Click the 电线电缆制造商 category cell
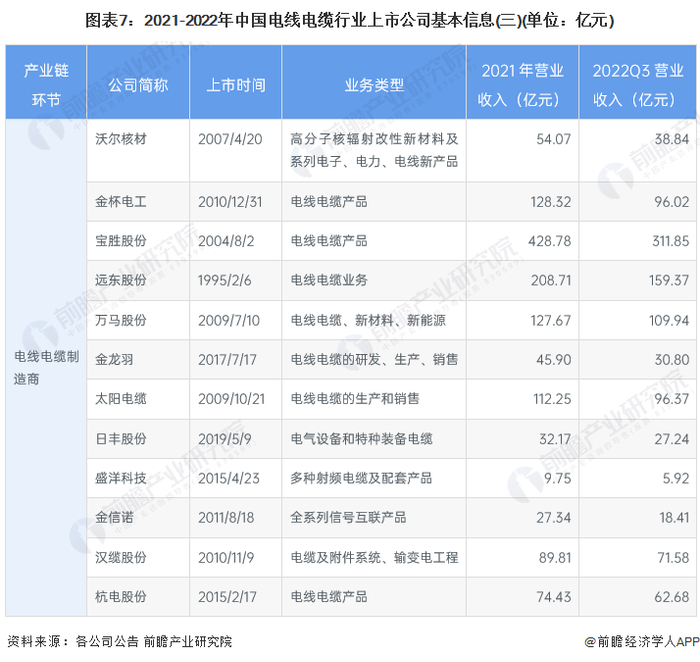700x662 pixels. click(46, 368)
